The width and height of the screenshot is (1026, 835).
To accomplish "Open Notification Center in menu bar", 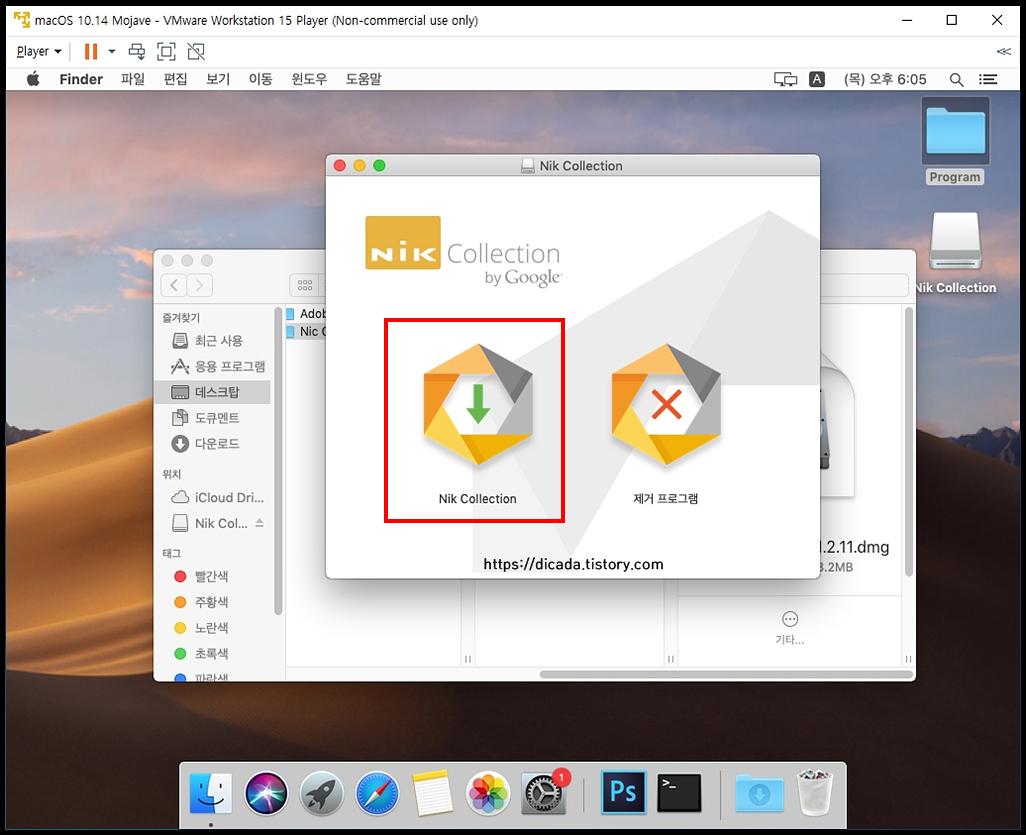I will (x=988, y=80).
